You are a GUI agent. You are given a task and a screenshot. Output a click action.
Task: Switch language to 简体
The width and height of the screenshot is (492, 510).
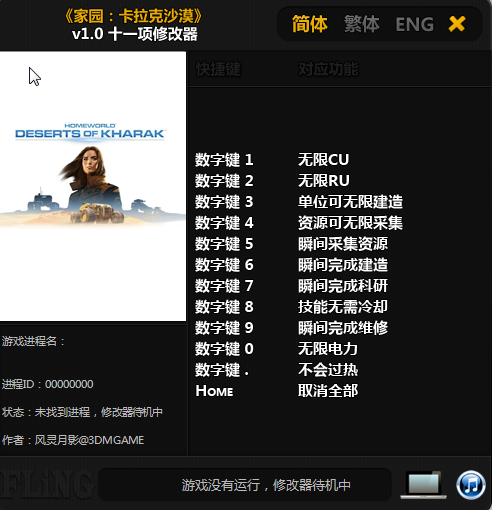tap(310, 24)
